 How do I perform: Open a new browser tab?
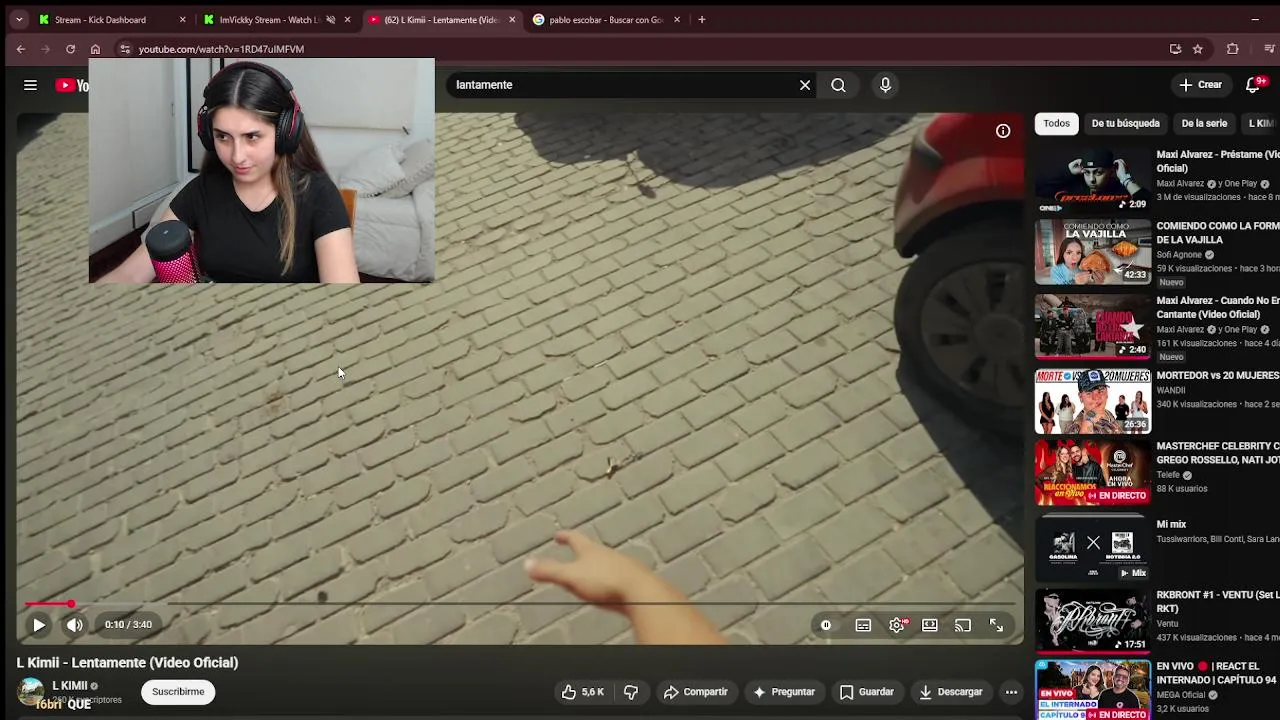tap(702, 20)
